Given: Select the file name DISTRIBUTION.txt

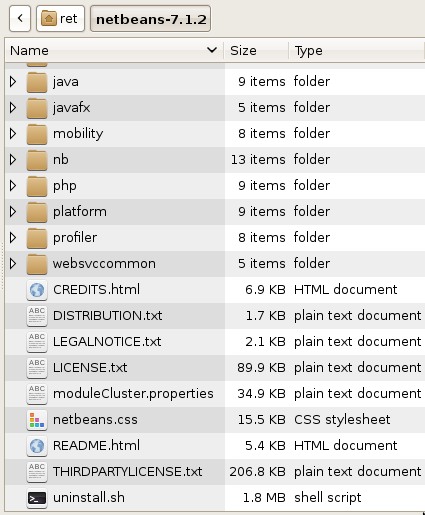Looking at the screenshot, I should (x=107, y=315).
